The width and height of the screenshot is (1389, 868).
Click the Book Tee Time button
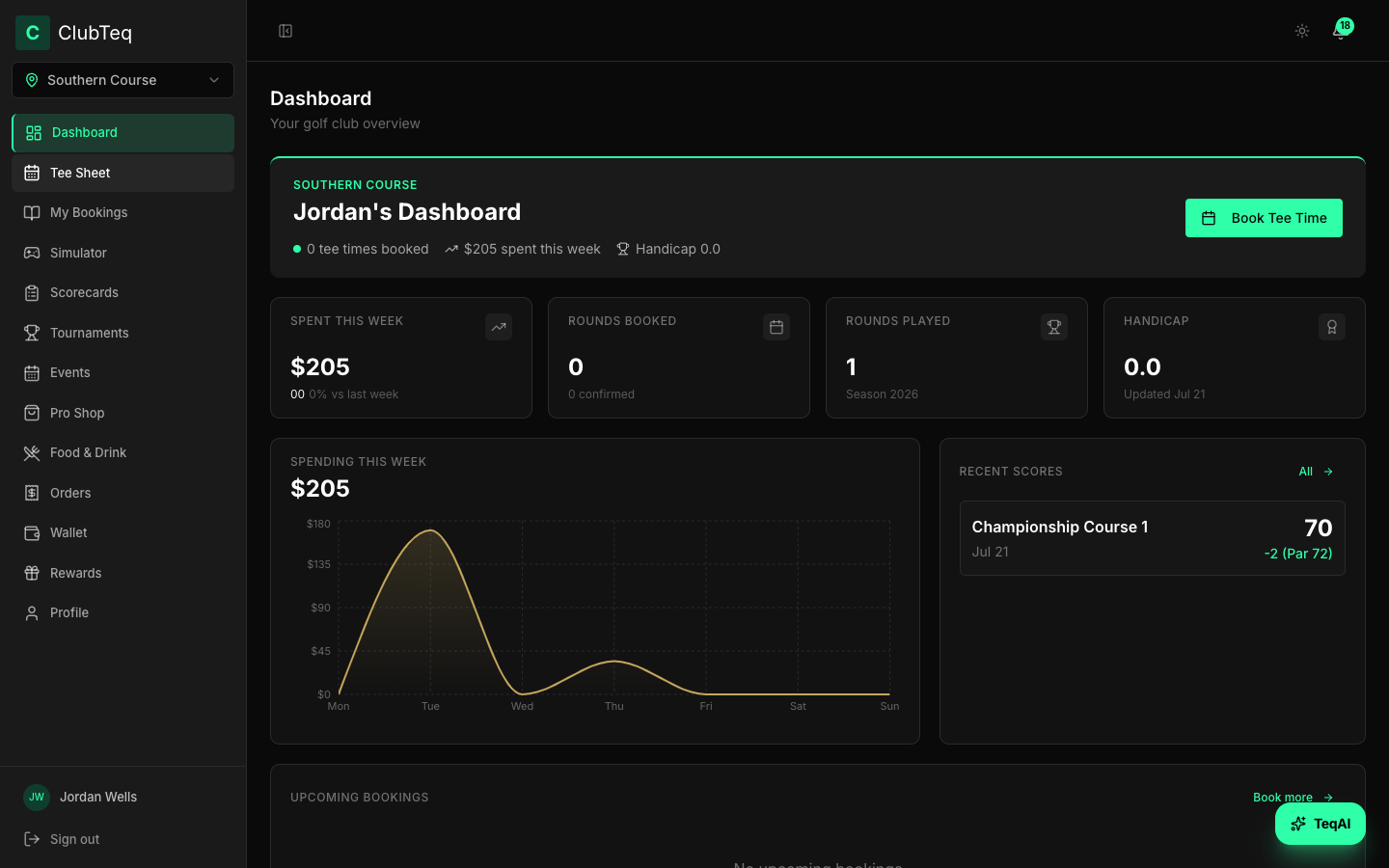pos(1264,218)
